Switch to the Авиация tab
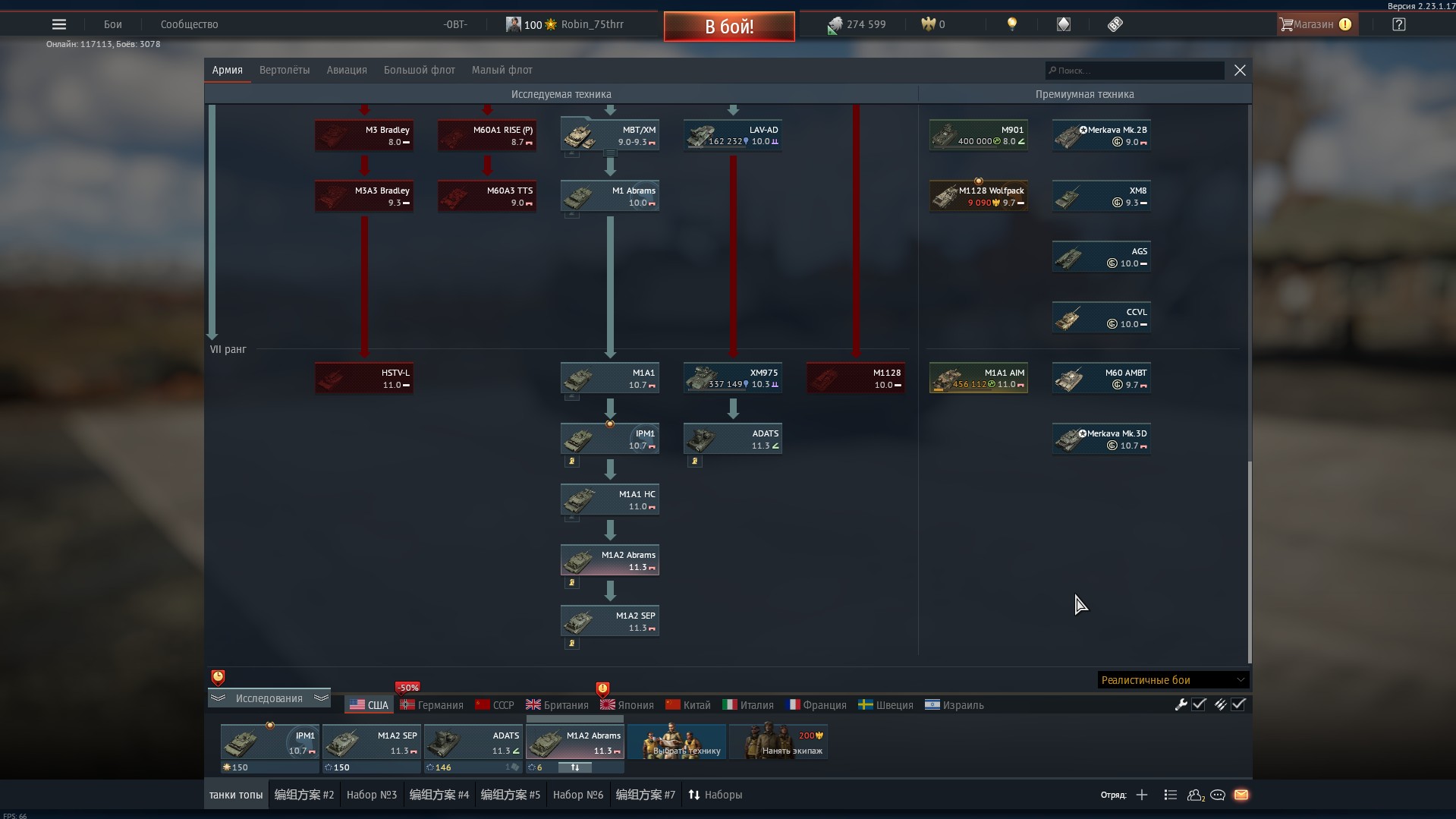 [347, 70]
